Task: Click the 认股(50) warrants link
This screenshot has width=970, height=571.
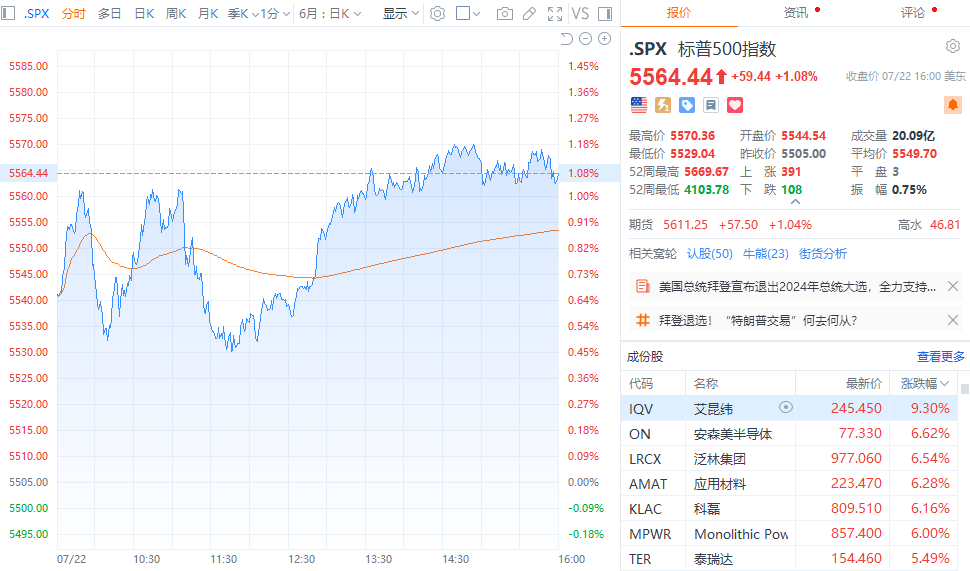Action: (x=709, y=253)
